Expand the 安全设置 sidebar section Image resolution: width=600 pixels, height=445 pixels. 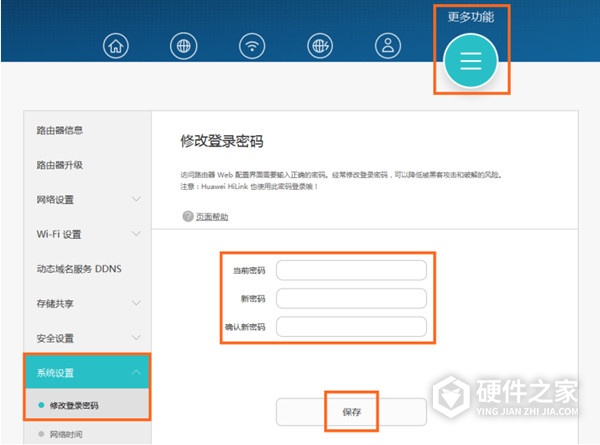[x=88, y=338]
